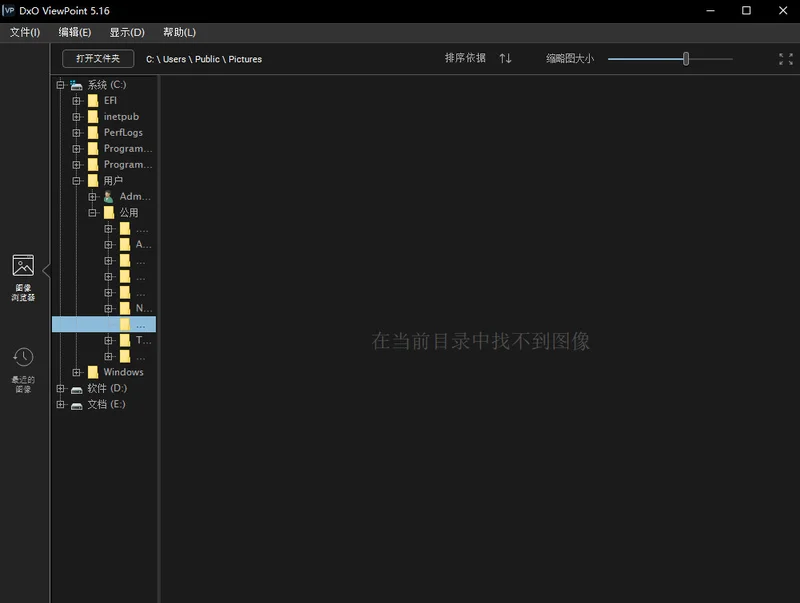Adjust the 缩略图大小 thumbnail size slider handle
The height and width of the screenshot is (603, 800).
click(x=686, y=59)
